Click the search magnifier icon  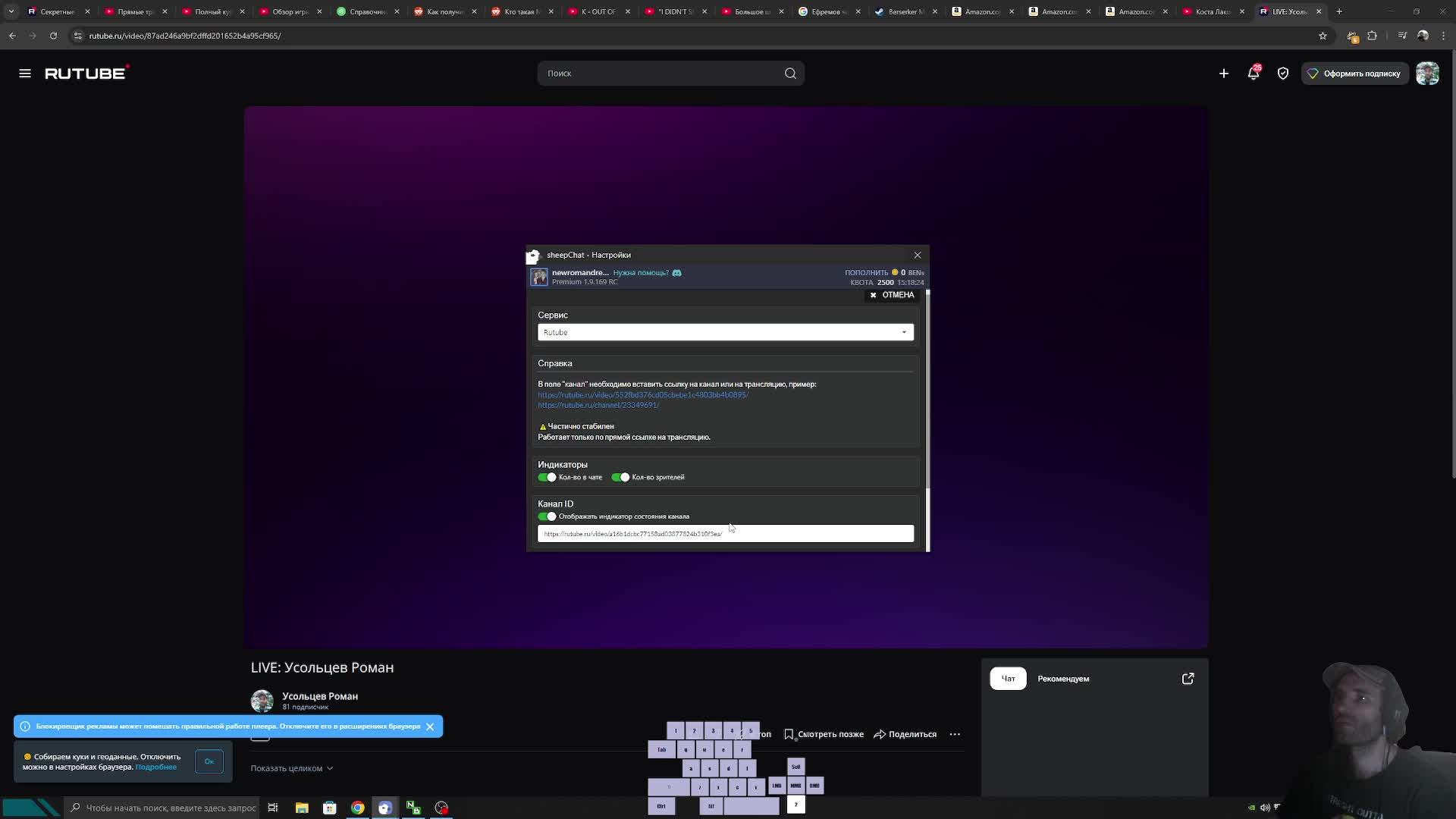[x=790, y=74]
